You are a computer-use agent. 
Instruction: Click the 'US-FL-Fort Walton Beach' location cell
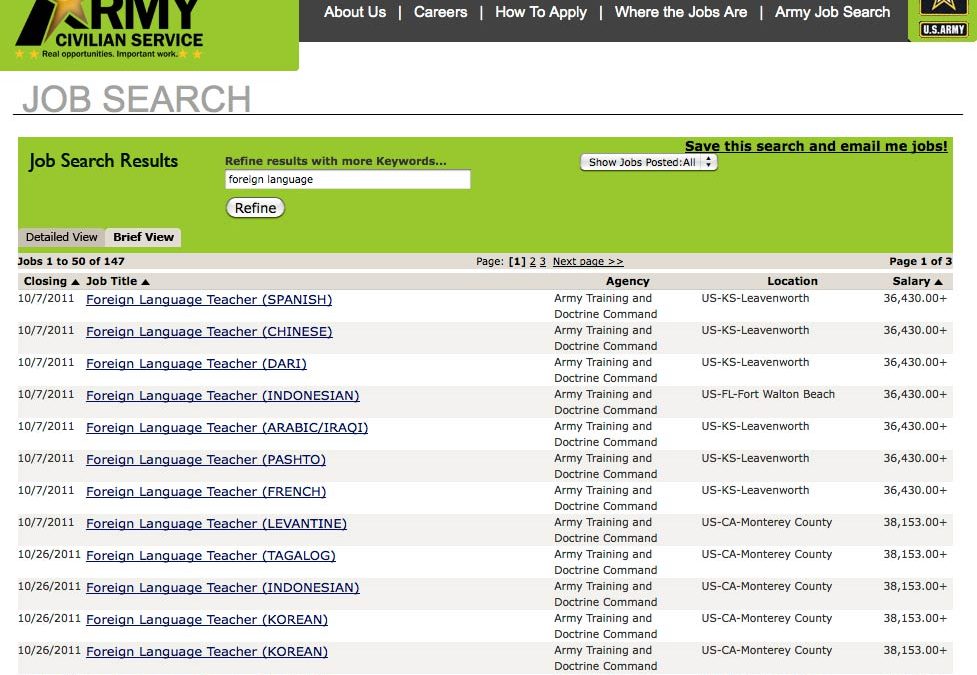click(768, 394)
